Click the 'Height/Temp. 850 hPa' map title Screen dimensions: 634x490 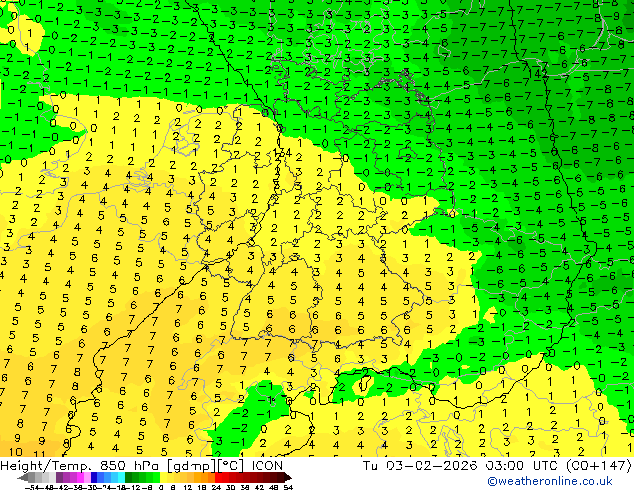click(x=79, y=465)
